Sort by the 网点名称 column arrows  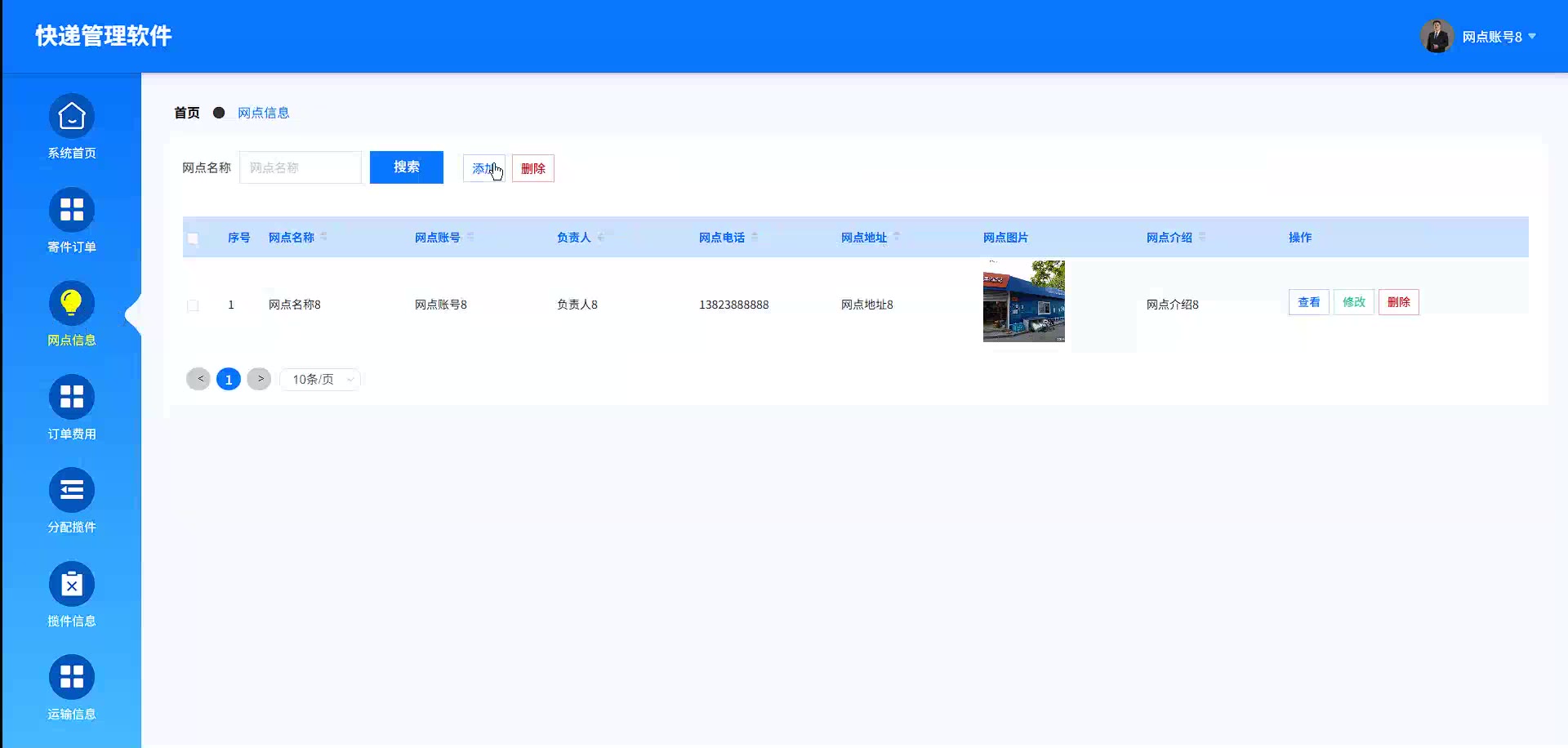(324, 237)
